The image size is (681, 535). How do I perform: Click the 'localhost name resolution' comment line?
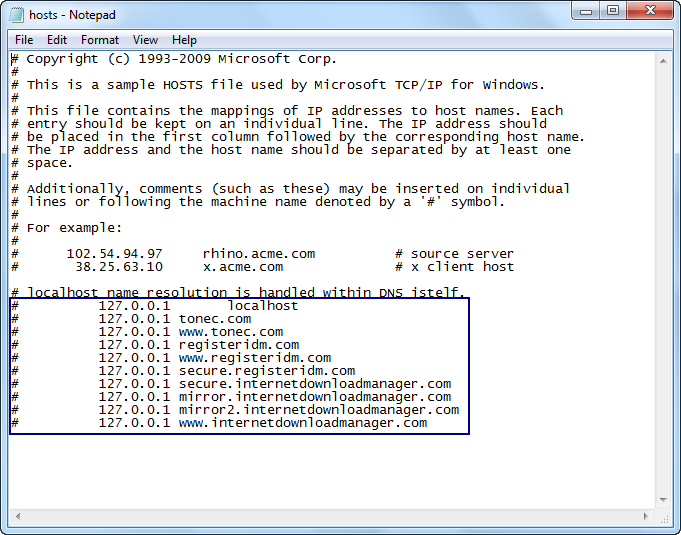238,292
